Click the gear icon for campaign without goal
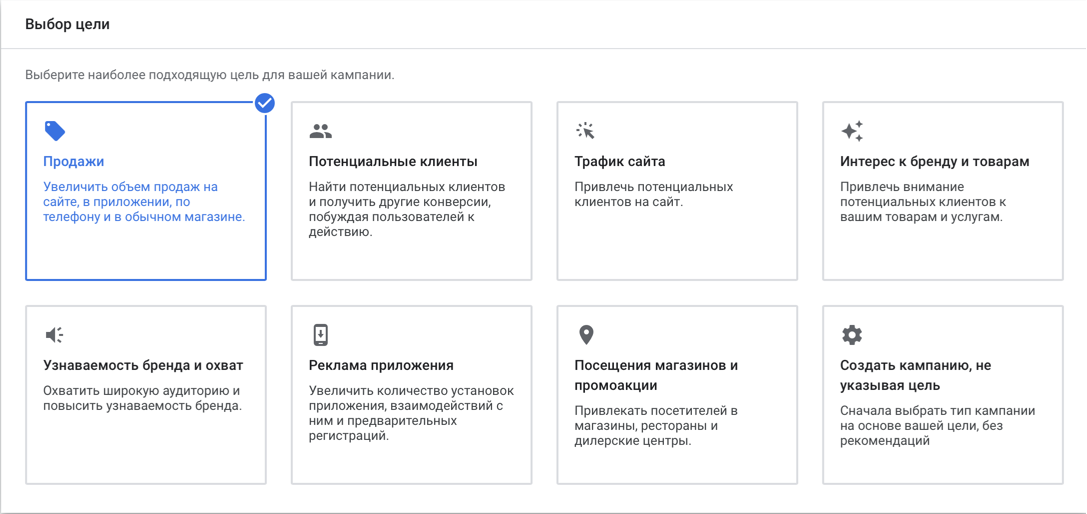This screenshot has width=1087, height=514. pos(851,335)
